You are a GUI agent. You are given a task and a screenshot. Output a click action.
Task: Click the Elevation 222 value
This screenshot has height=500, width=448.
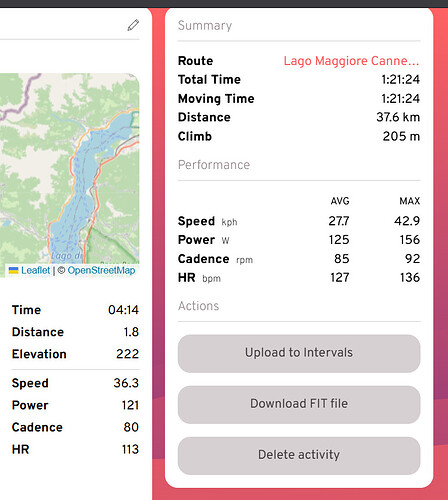pos(127,354)
